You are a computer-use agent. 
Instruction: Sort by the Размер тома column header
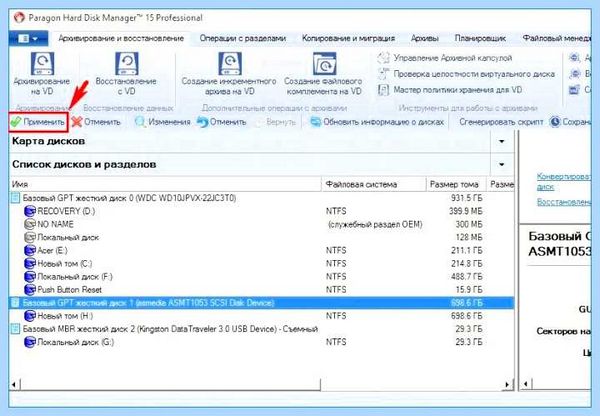(x=456, y=184)
